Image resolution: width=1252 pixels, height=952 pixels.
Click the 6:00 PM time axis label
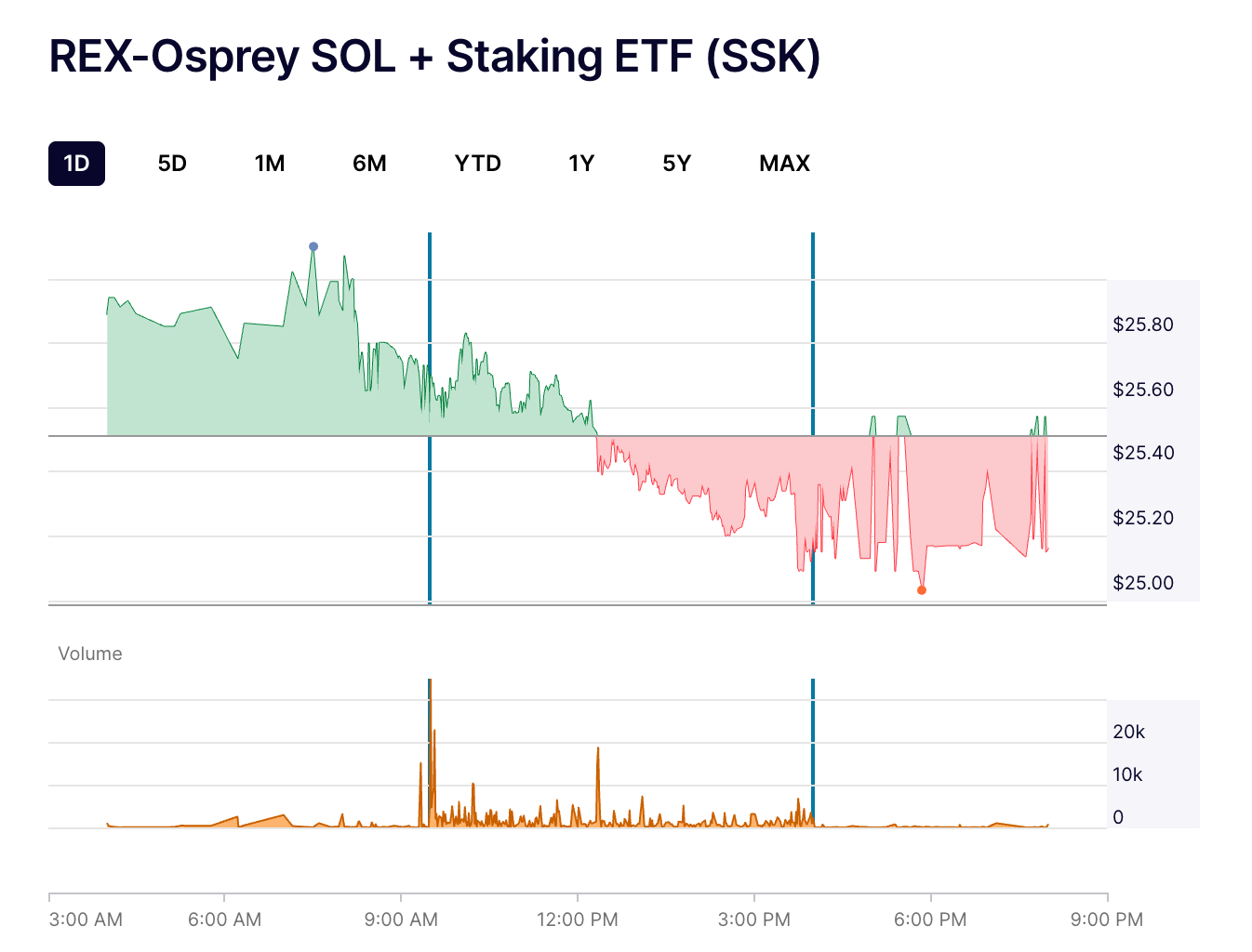(x=930, y=919)
